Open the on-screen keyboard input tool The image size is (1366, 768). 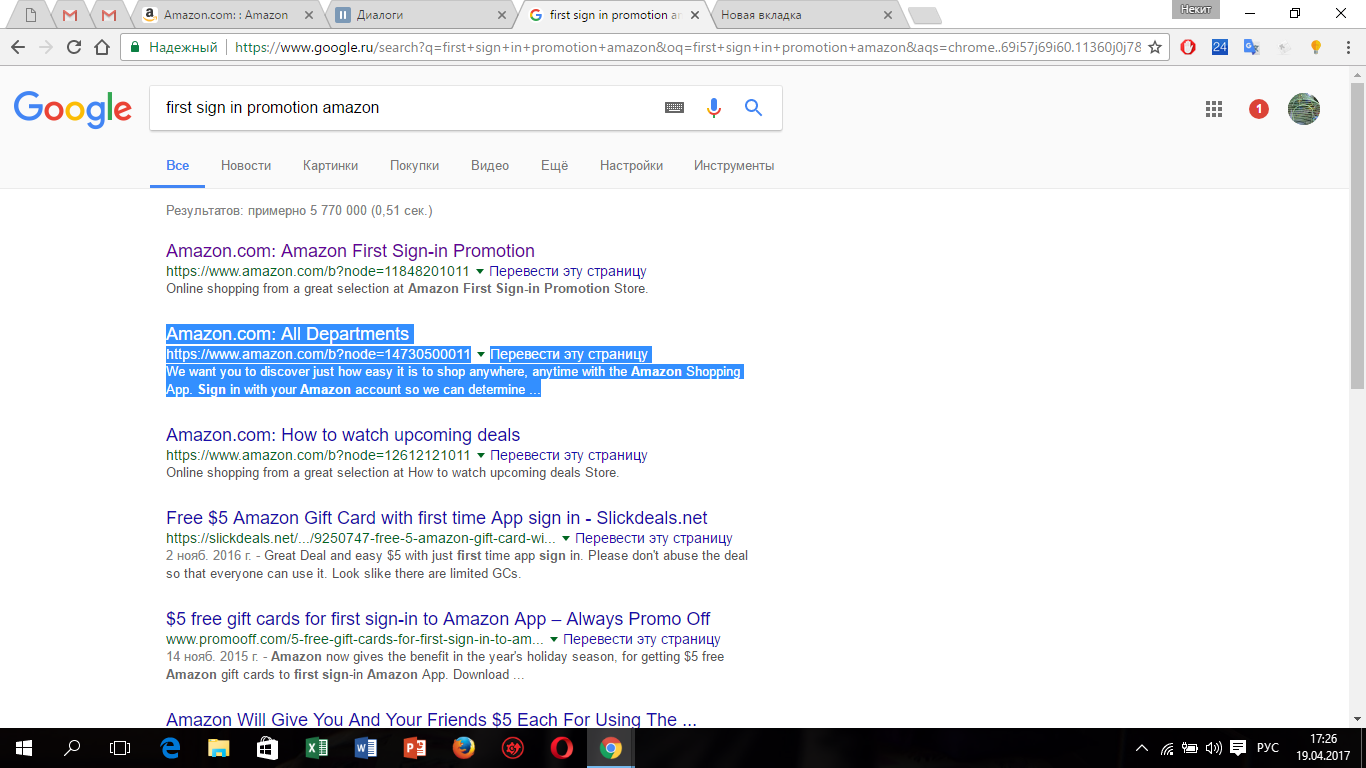(x=675, y=108)
